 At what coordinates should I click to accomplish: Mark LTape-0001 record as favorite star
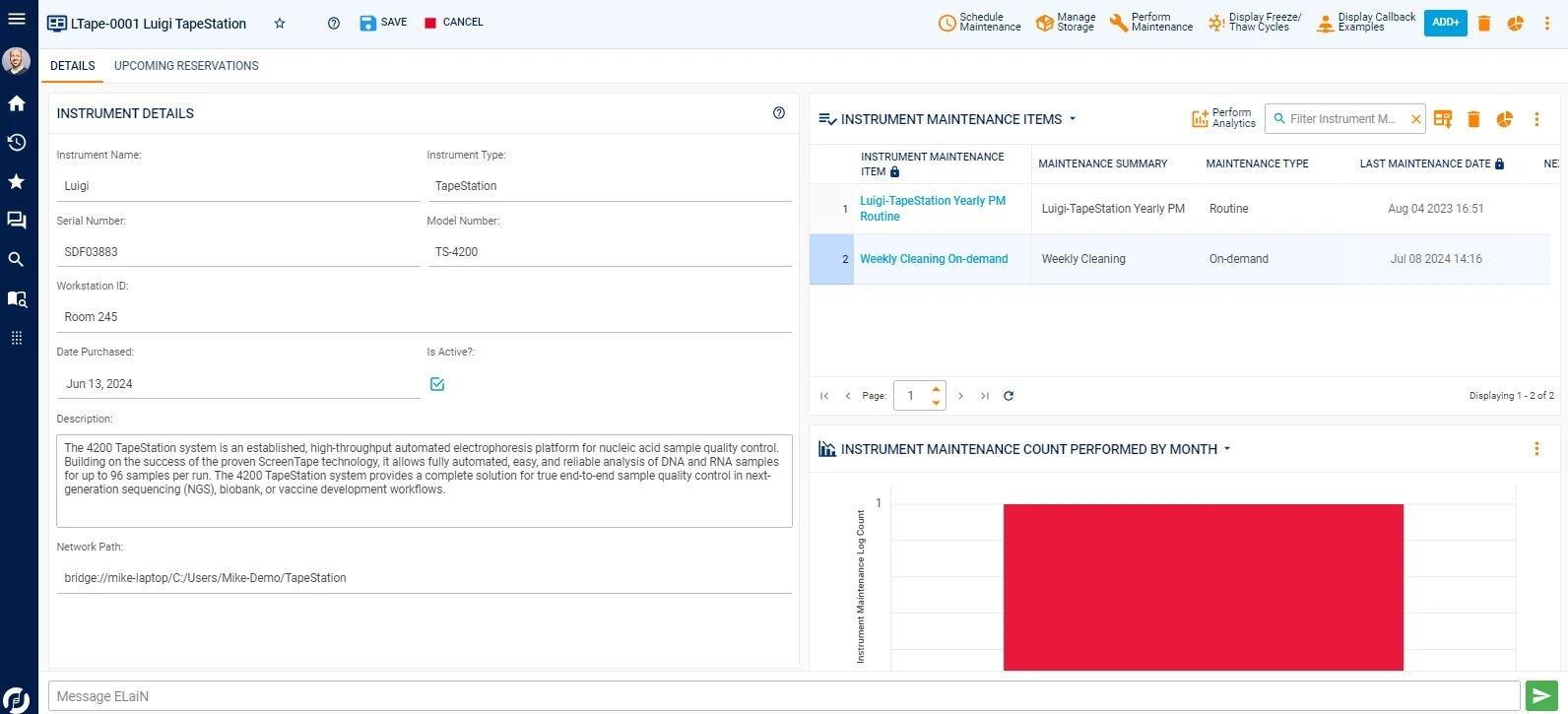(x=280, y=23)
